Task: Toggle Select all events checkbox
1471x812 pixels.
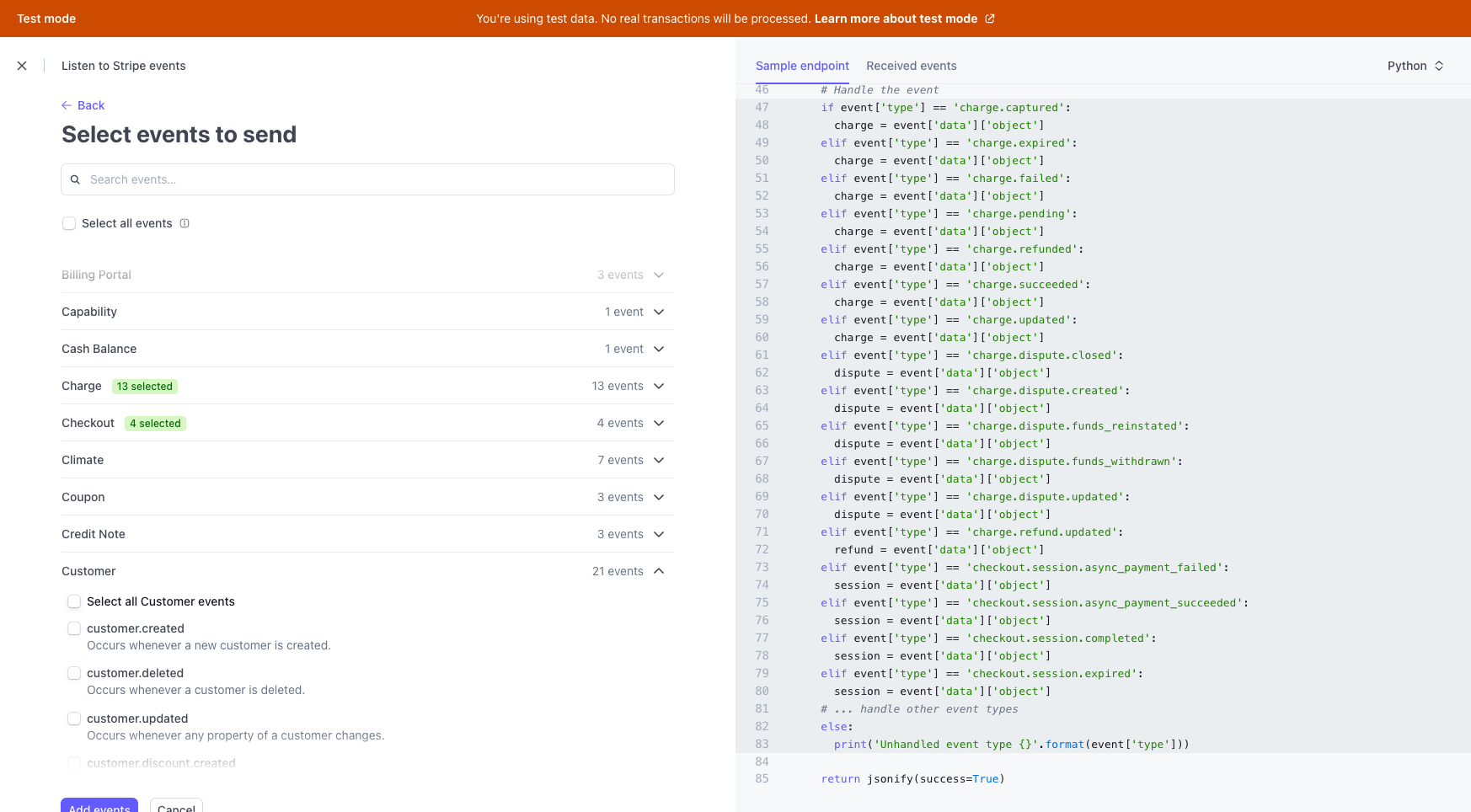Action: click(x=69, y=223)
